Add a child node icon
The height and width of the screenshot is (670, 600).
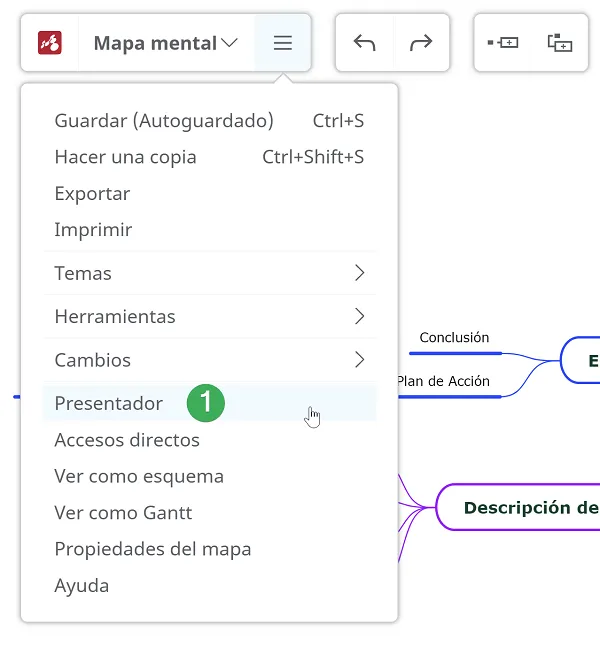[560, 43]
